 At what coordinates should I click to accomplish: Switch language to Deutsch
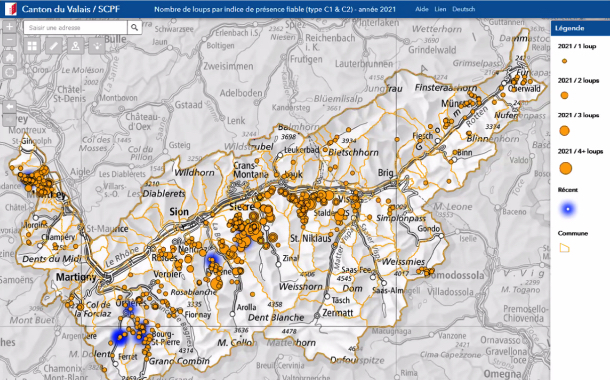(463, 9)
